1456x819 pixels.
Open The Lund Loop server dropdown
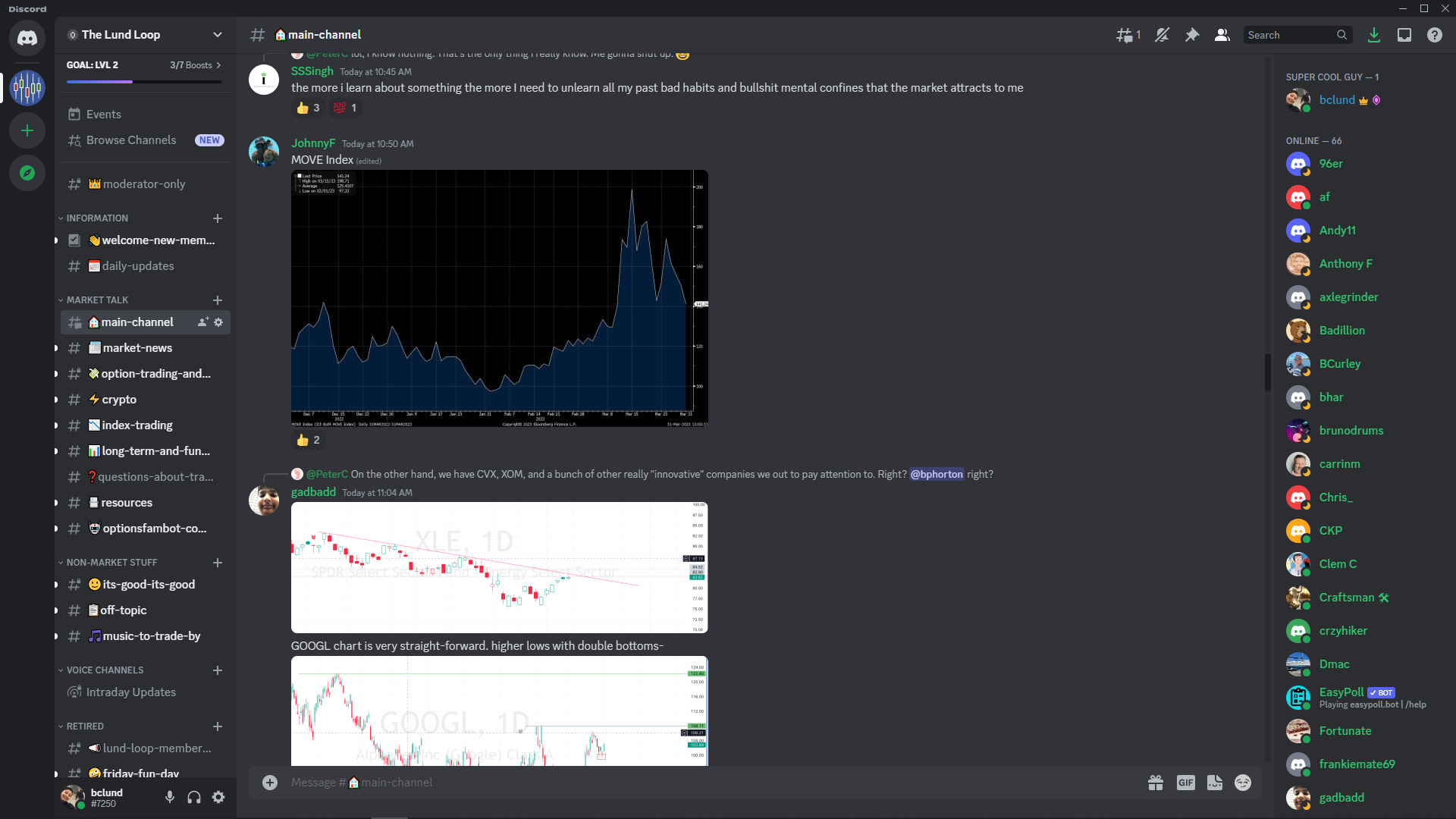tap(218, 35)
